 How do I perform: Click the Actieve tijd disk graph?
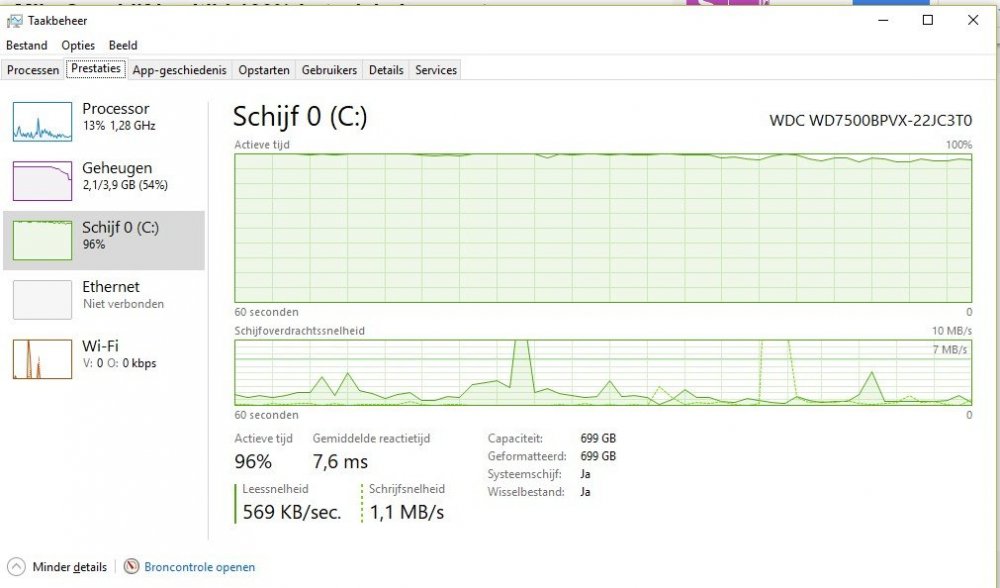603,227
